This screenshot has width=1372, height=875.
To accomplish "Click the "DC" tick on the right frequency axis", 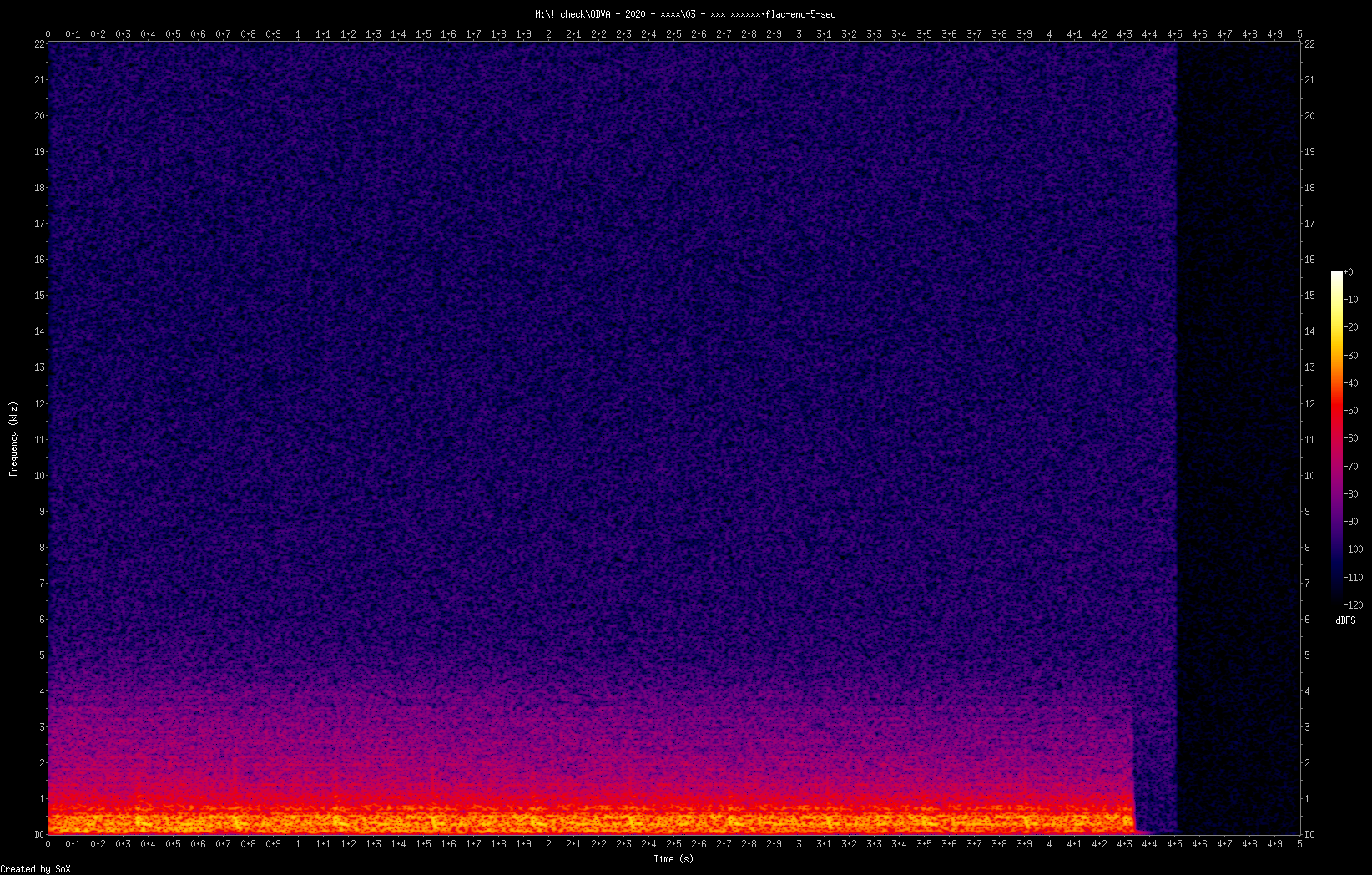I will click(1309, 835).
